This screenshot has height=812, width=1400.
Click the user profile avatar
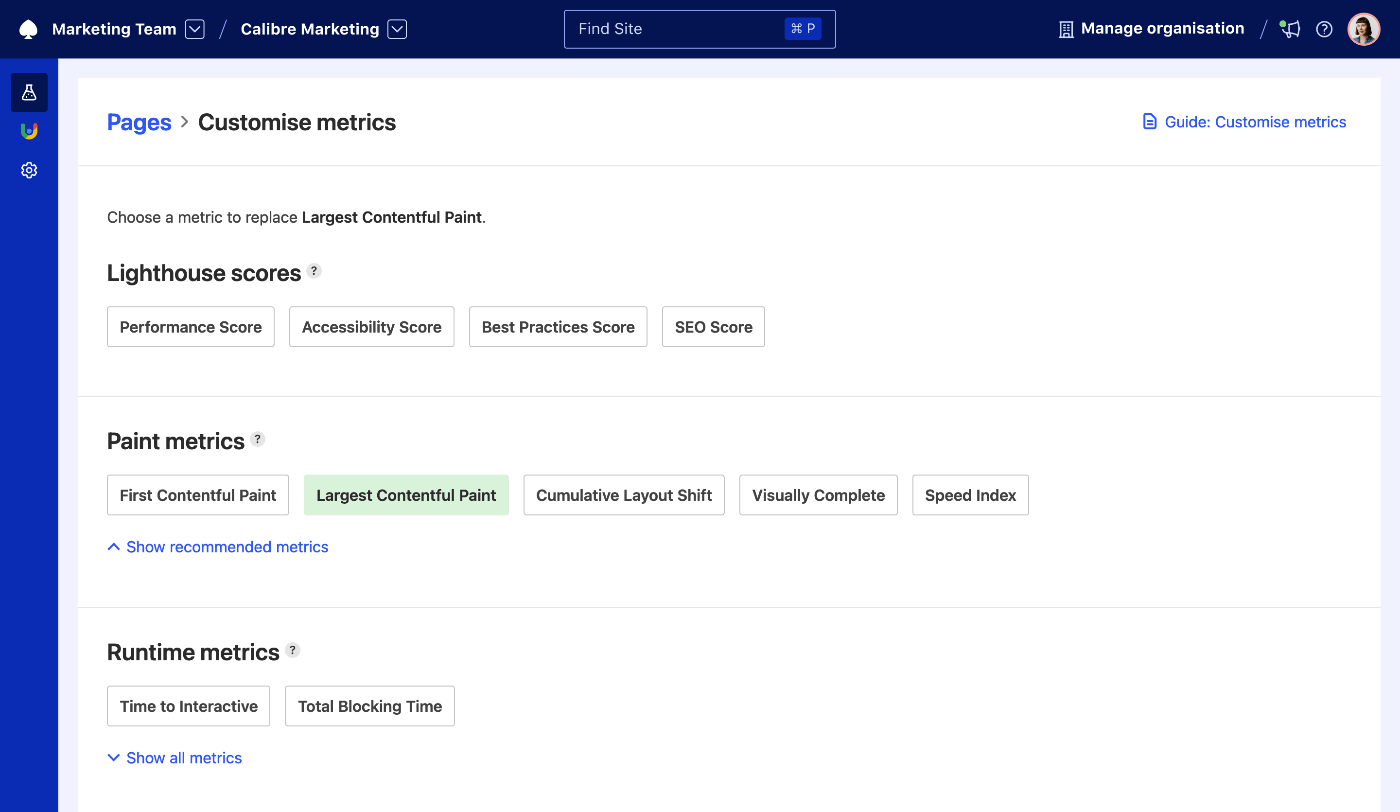[x=1363, y=28]
